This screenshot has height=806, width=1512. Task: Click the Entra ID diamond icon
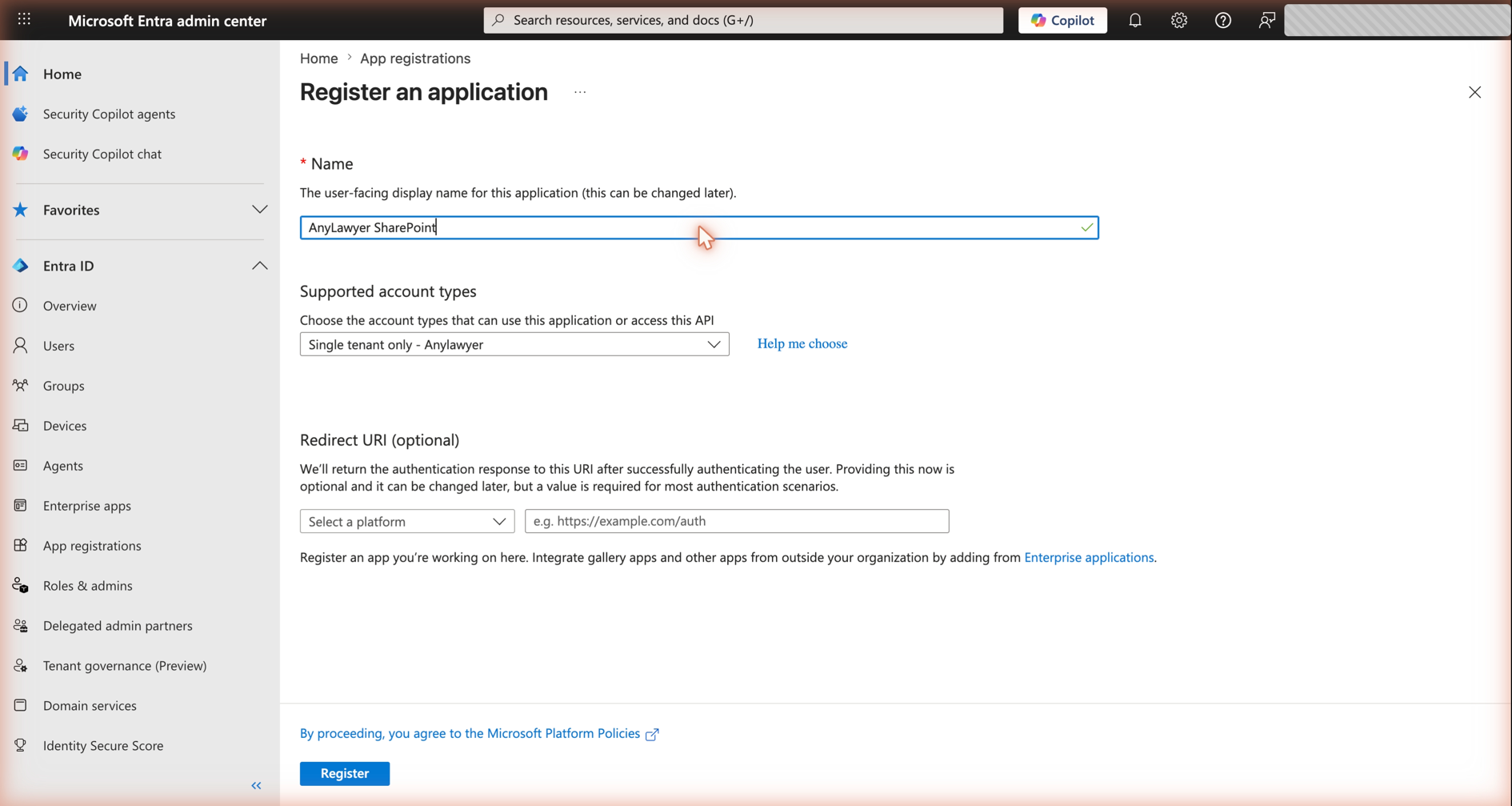[21, 266]
